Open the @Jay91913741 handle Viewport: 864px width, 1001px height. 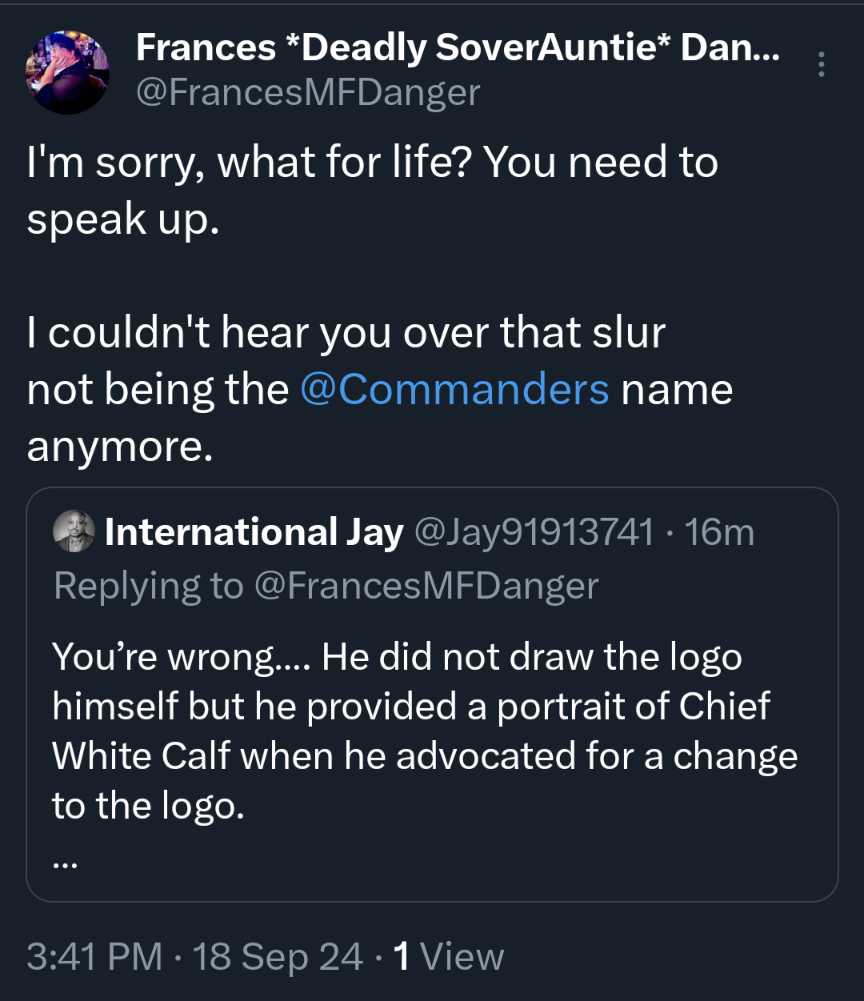click(x=534, y=532)
